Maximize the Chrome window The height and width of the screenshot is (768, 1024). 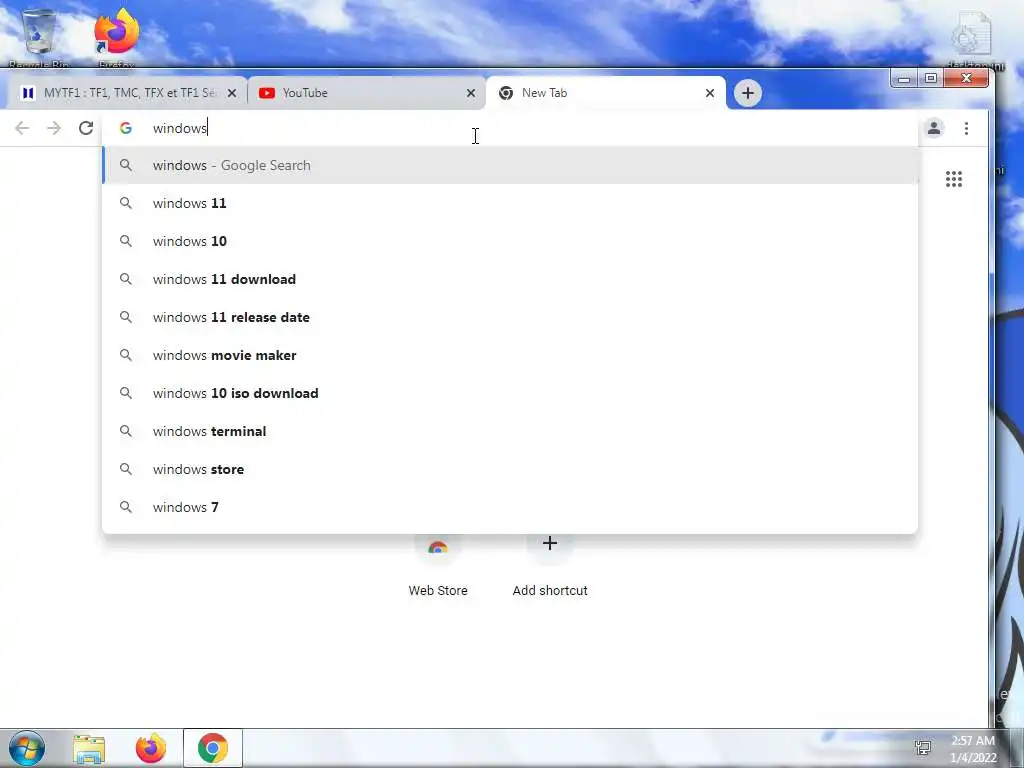tap(931, 79)
